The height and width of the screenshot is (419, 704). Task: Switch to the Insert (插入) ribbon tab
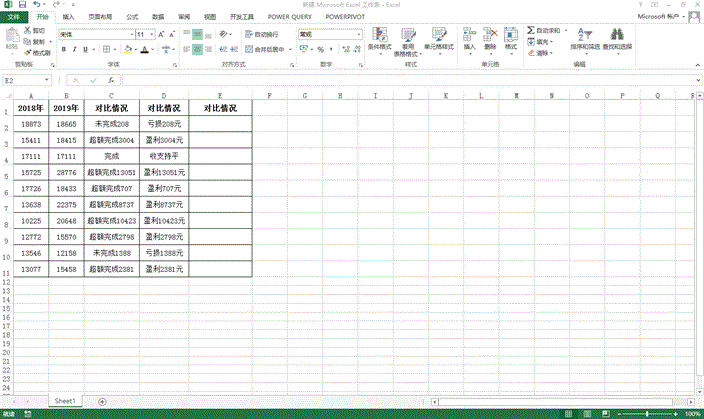pyautogui.click(x=67, y=17)
